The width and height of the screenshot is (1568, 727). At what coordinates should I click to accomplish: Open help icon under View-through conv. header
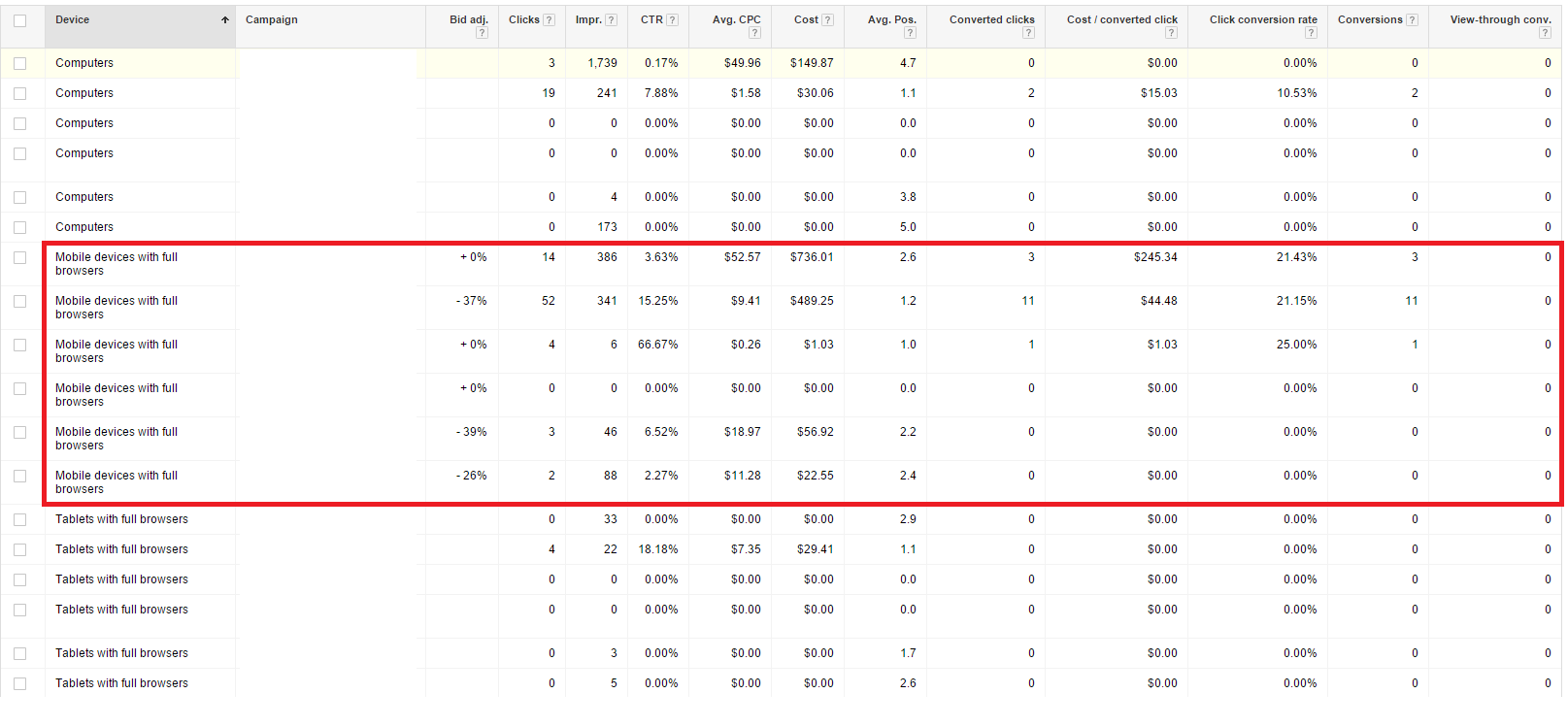[x=1545, y=33]
